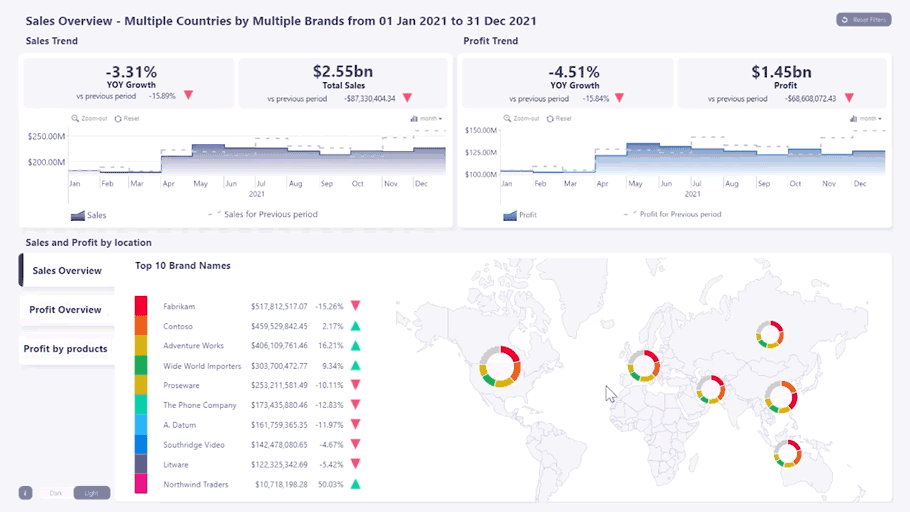Click Zoom-out icon in Sales Trend chart
Viewport: 910px width, 512px height.
tap(75, 118)
